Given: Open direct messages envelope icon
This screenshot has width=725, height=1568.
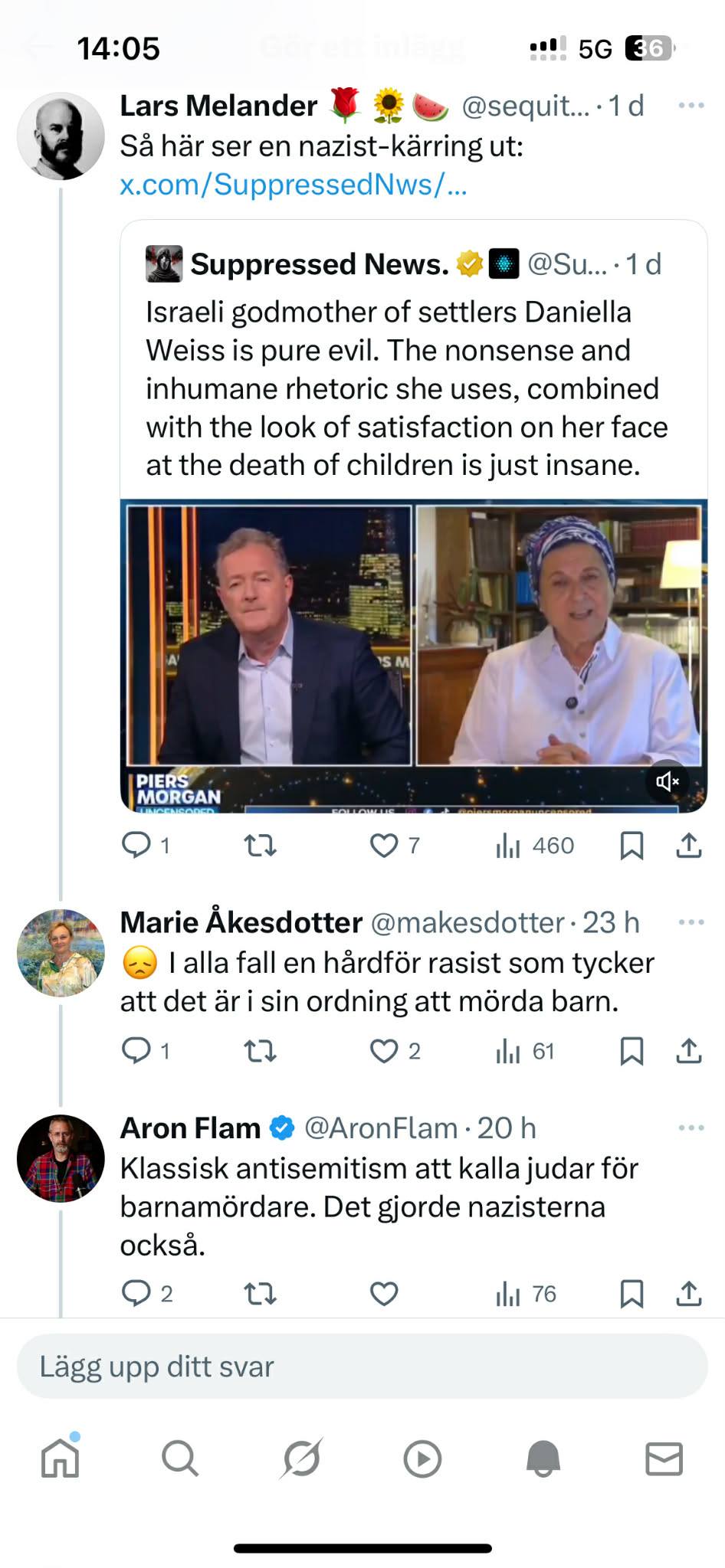Looking at the screenshot, I should tap(664, 1458).
